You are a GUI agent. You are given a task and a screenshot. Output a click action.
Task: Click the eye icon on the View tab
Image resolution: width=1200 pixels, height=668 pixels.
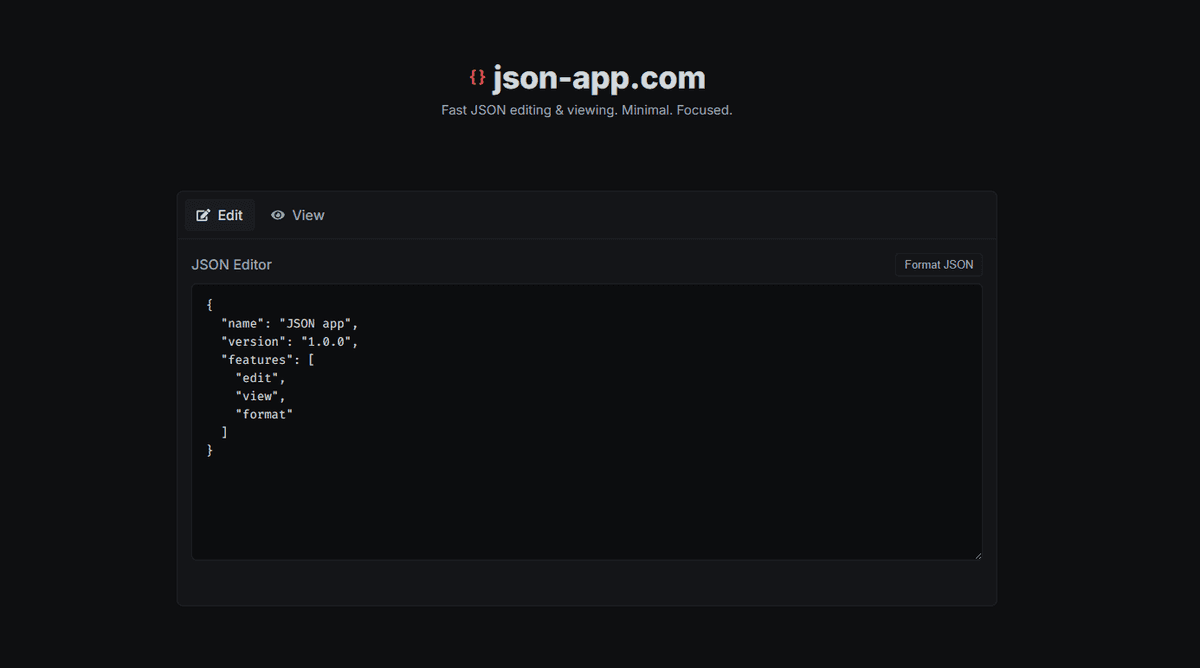click(277, 214)
